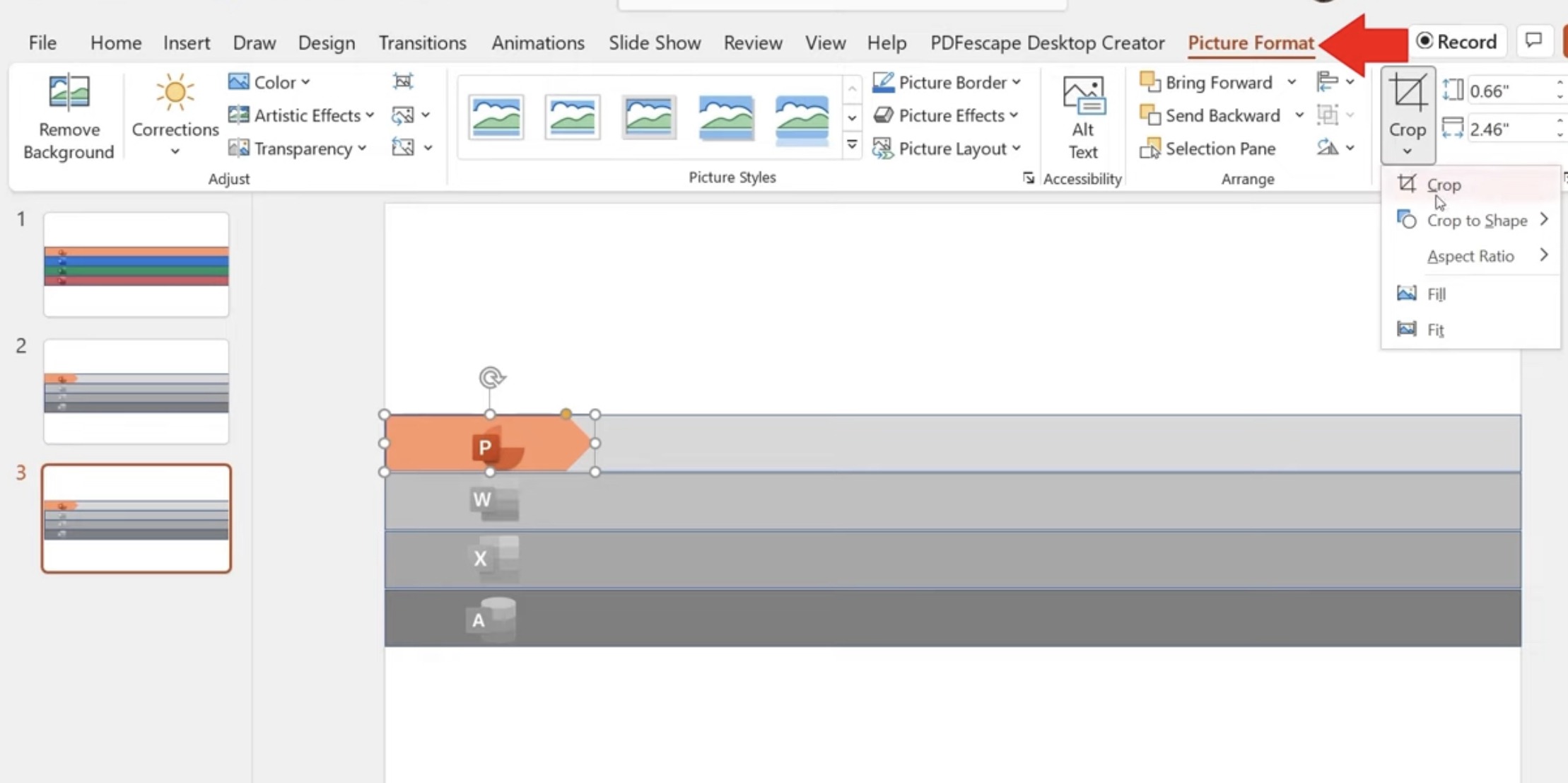1568x783 pixels.
Task: Apply the fifth picture style thumbnail
Action: coord(802,118)
